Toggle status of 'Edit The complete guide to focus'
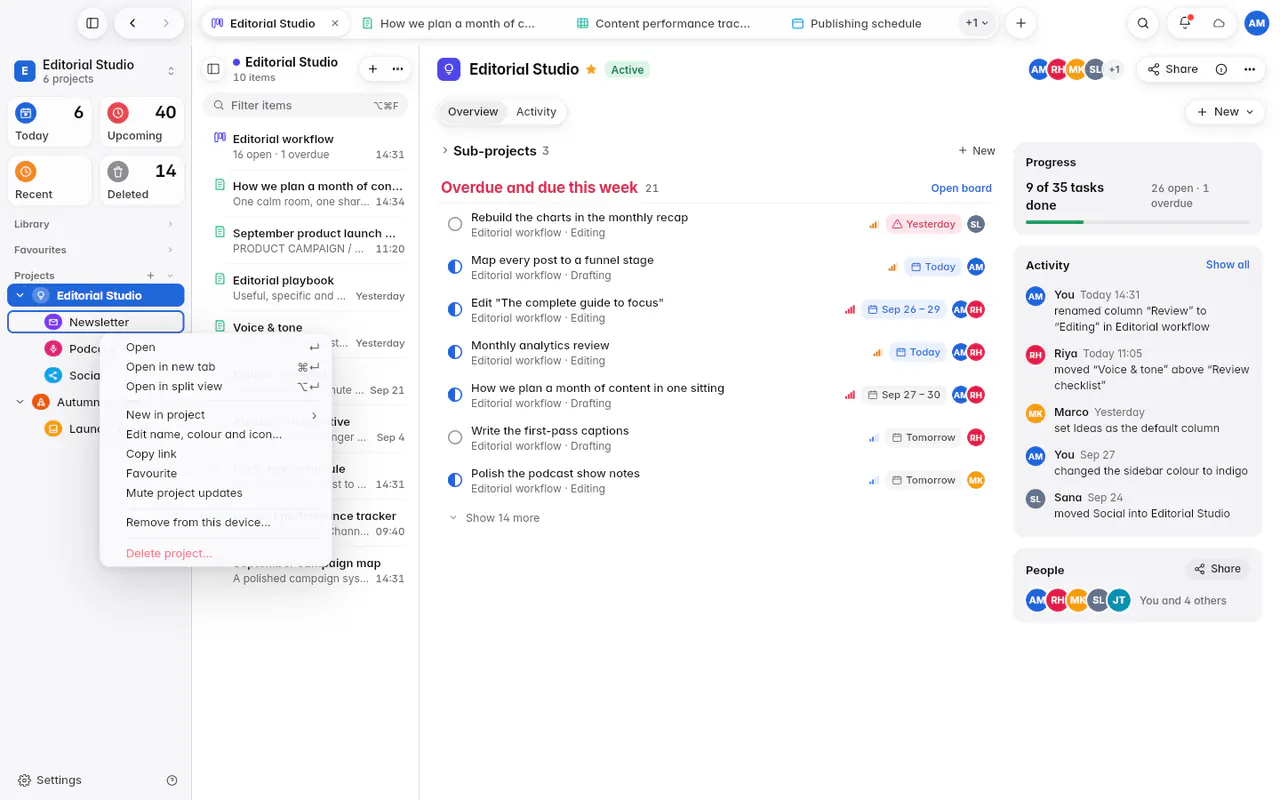1280x800 pixels. click(455, 310)
